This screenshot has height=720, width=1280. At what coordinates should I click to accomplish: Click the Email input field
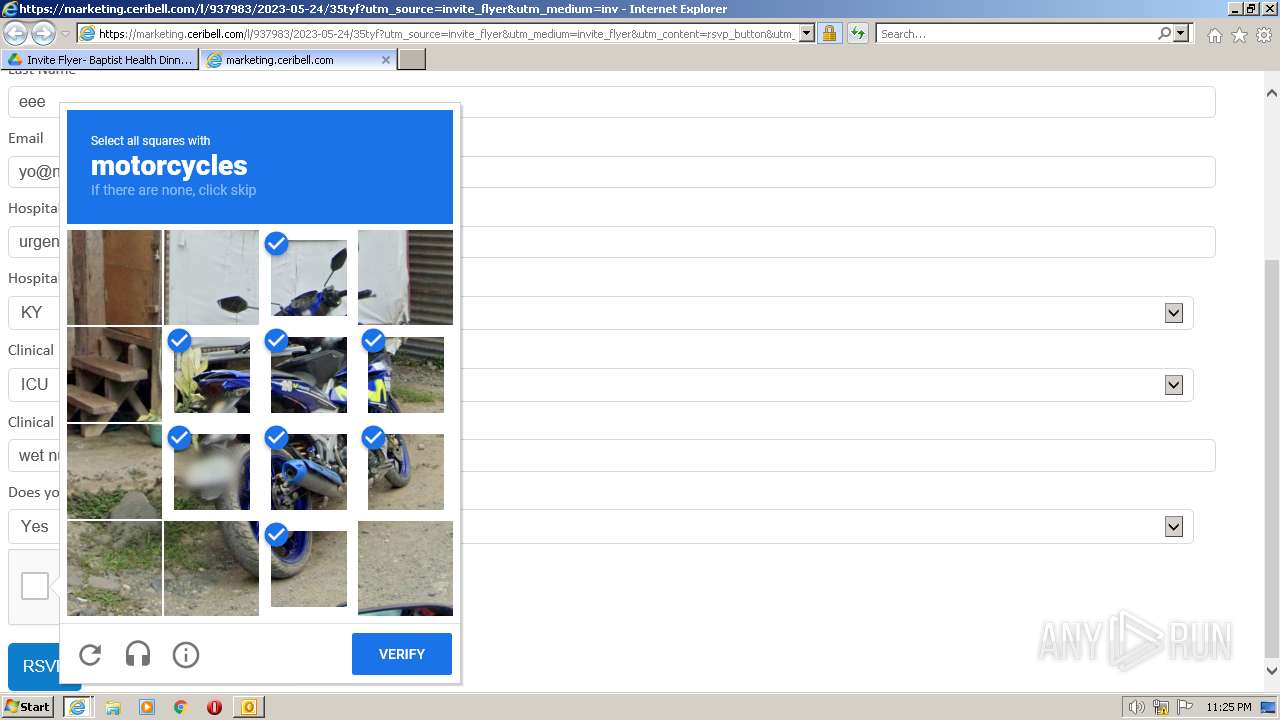tap(612, 172)
